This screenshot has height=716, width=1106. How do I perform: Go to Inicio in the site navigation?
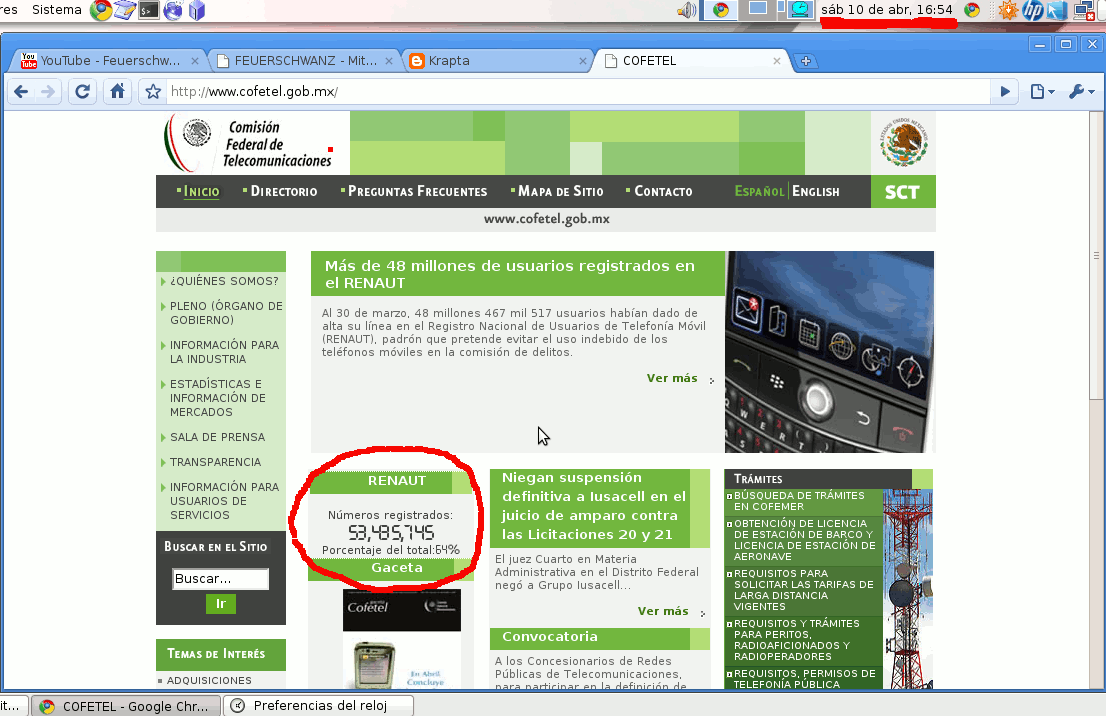coord(202,191)
